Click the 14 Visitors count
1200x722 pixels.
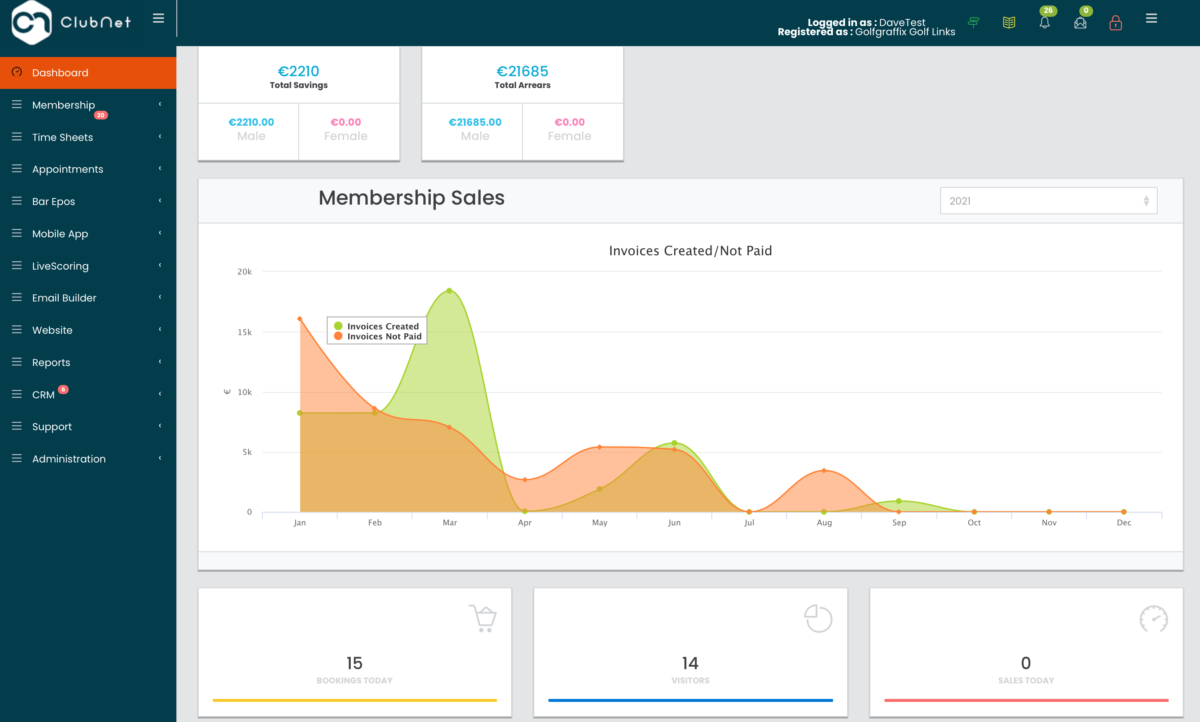690,663
